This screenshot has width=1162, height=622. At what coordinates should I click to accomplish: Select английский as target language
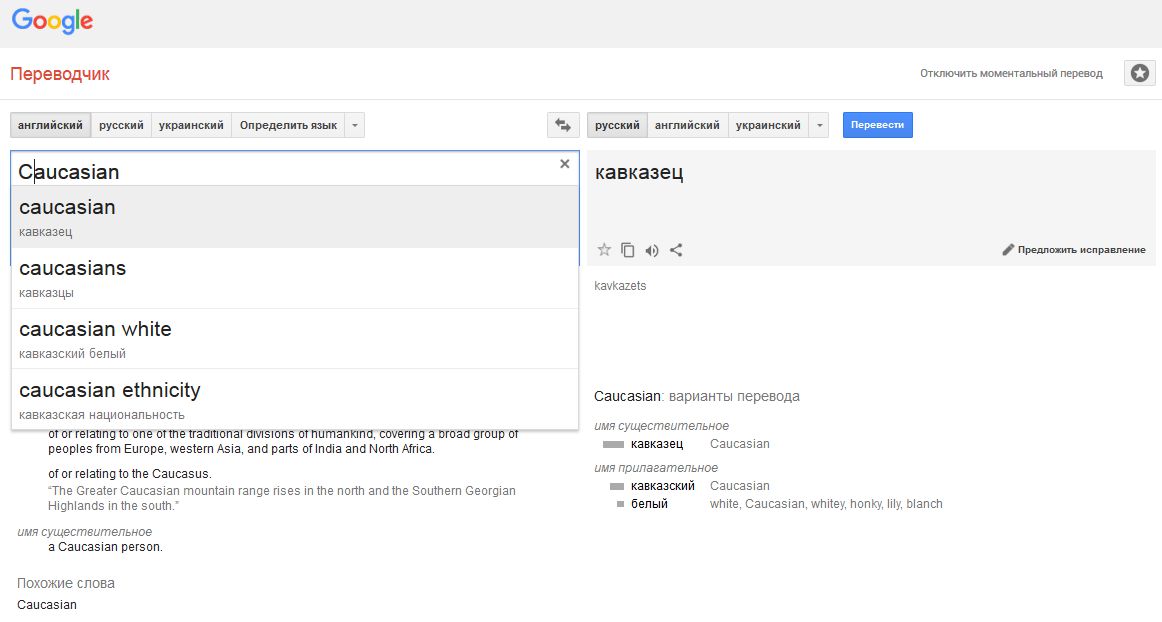[x=688, y=125]
